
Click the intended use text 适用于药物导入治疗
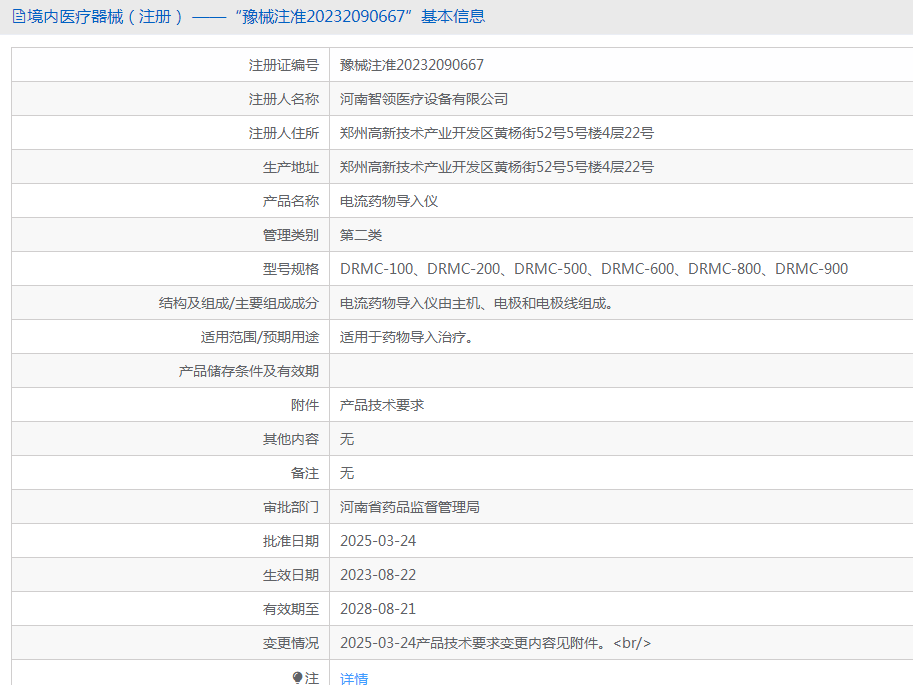tap(406, 337)
